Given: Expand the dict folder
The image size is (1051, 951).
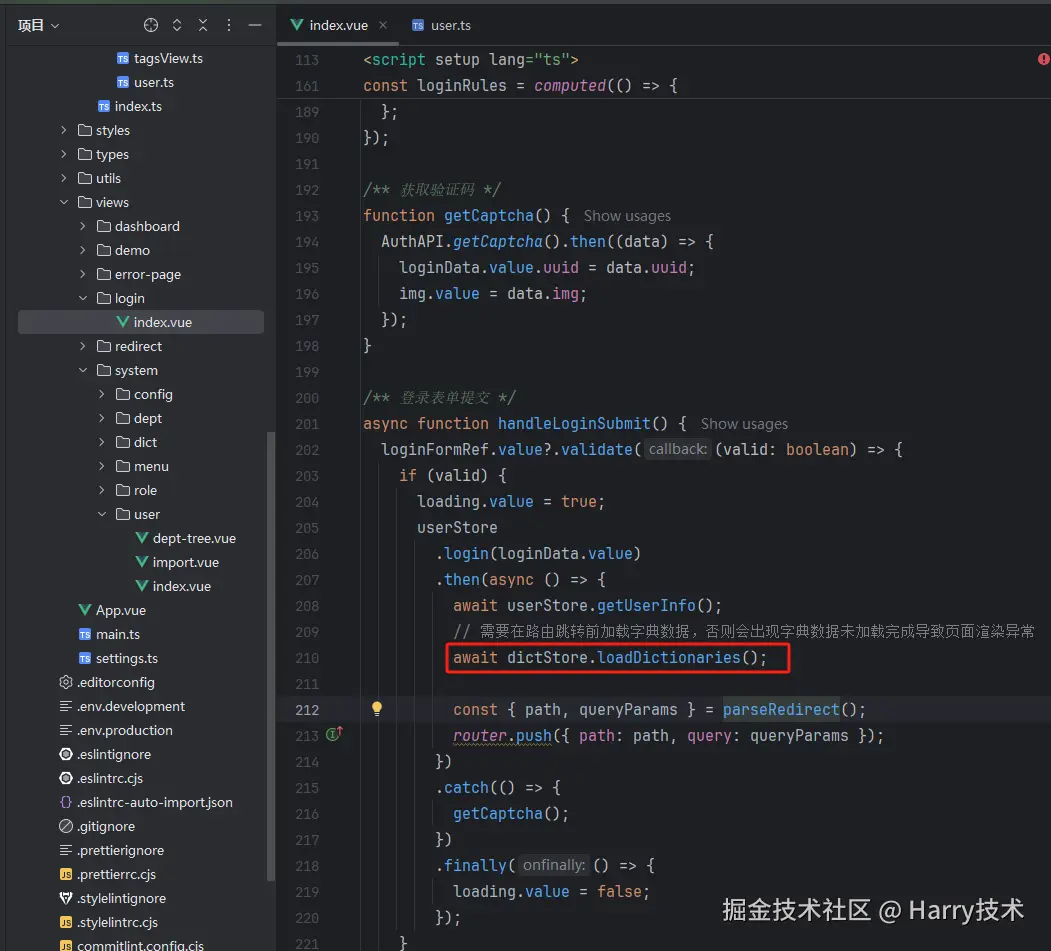Looking at the screenshot, I should pos(102,442).
